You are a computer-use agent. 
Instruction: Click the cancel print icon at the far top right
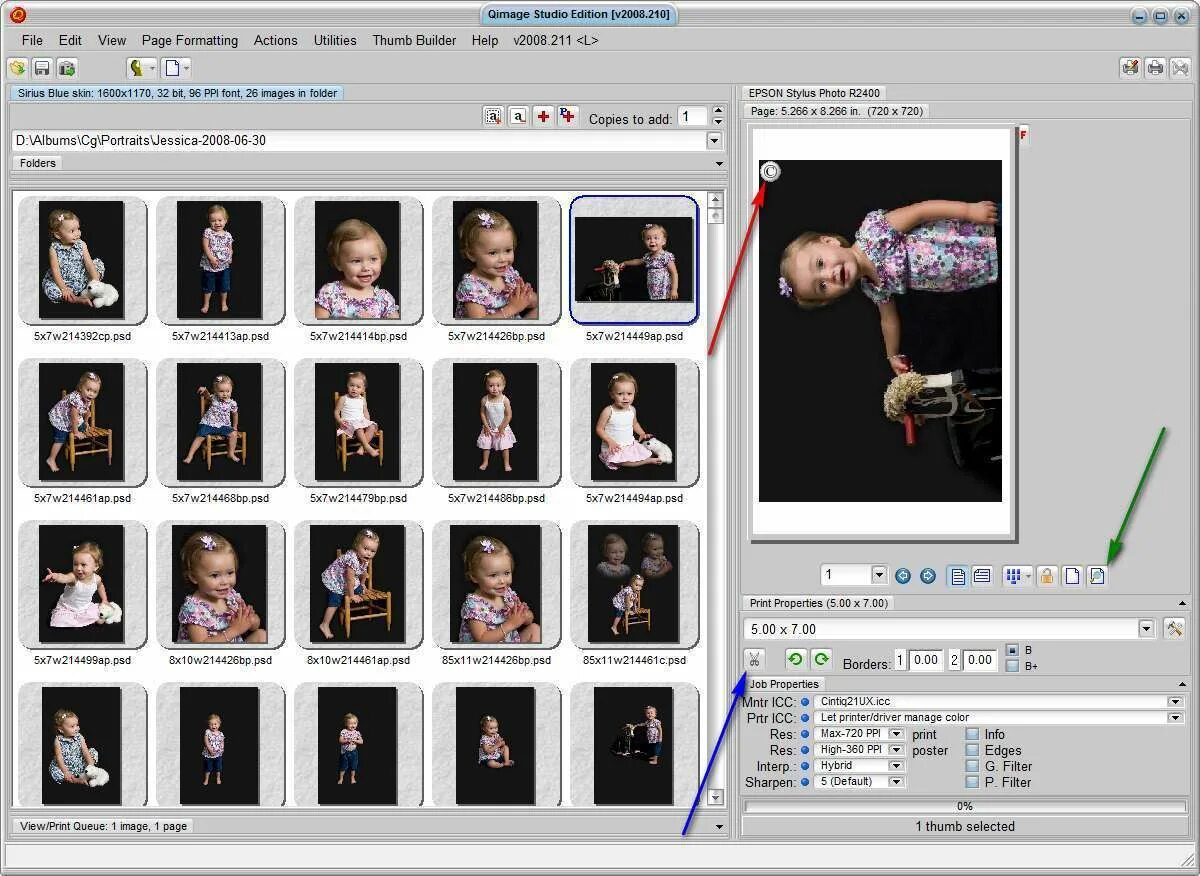tap(1180, 68)
